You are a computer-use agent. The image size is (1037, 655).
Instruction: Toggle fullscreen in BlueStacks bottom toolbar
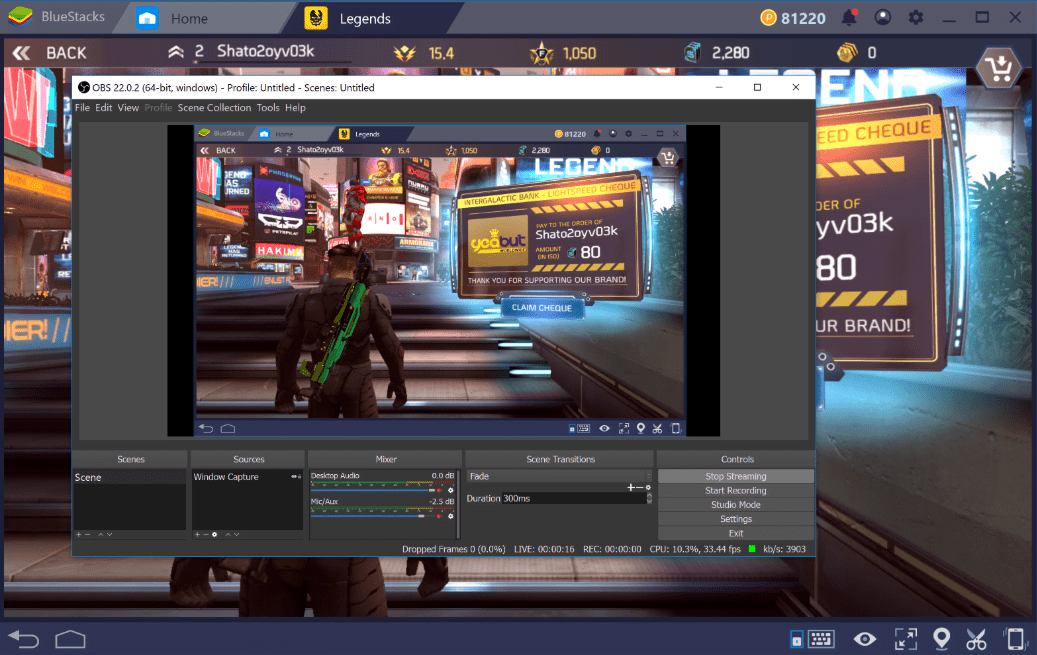coord(905,638)
